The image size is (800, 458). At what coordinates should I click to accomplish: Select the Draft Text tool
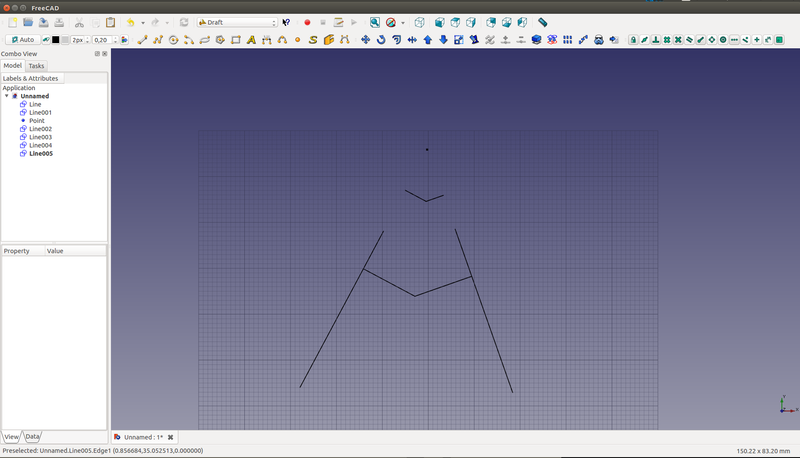251,40
